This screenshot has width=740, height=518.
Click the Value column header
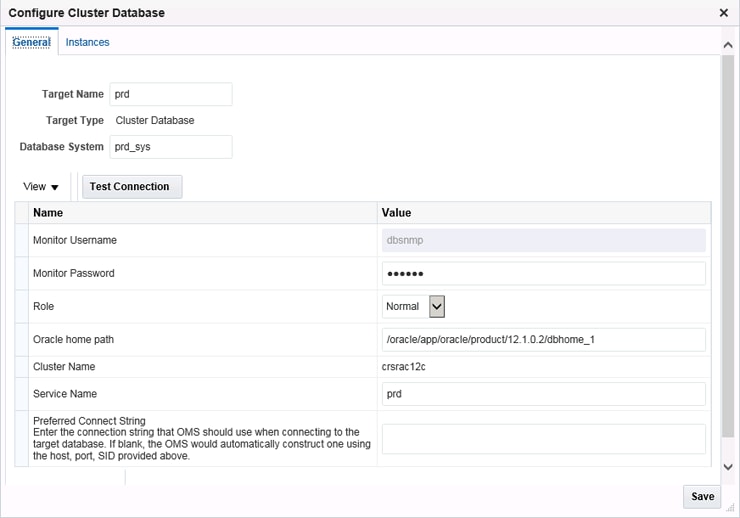396,212
